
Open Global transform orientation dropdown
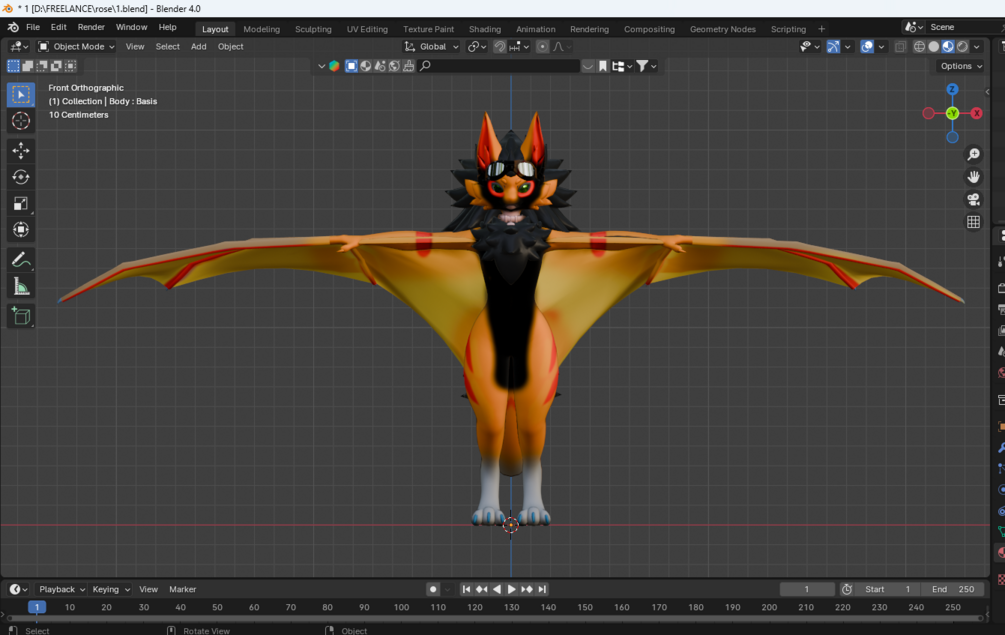point(431,47)
